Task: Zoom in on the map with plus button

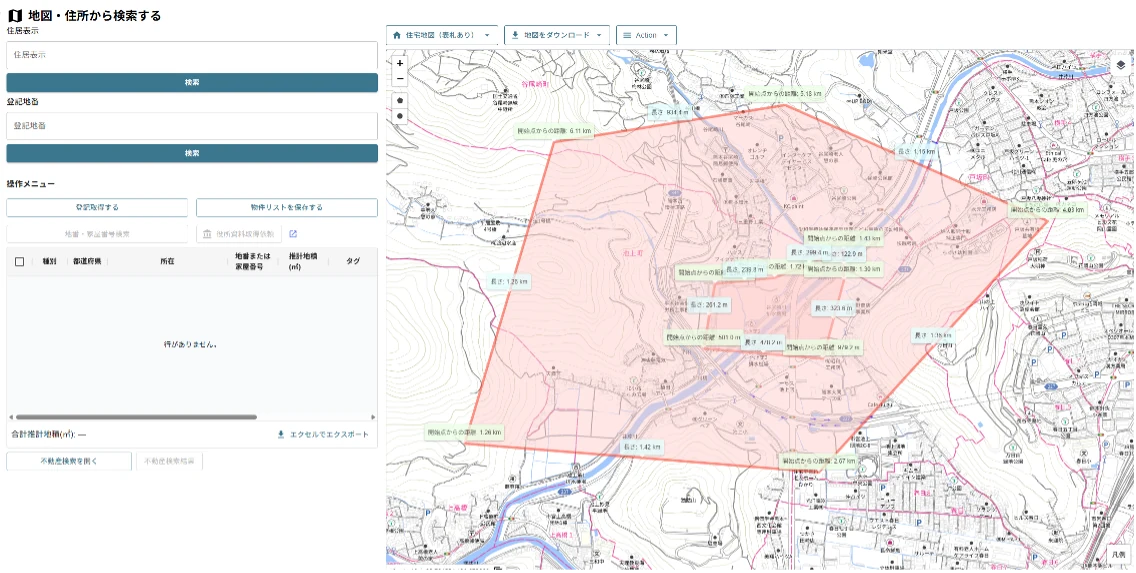Action: [x=400, y=64]
